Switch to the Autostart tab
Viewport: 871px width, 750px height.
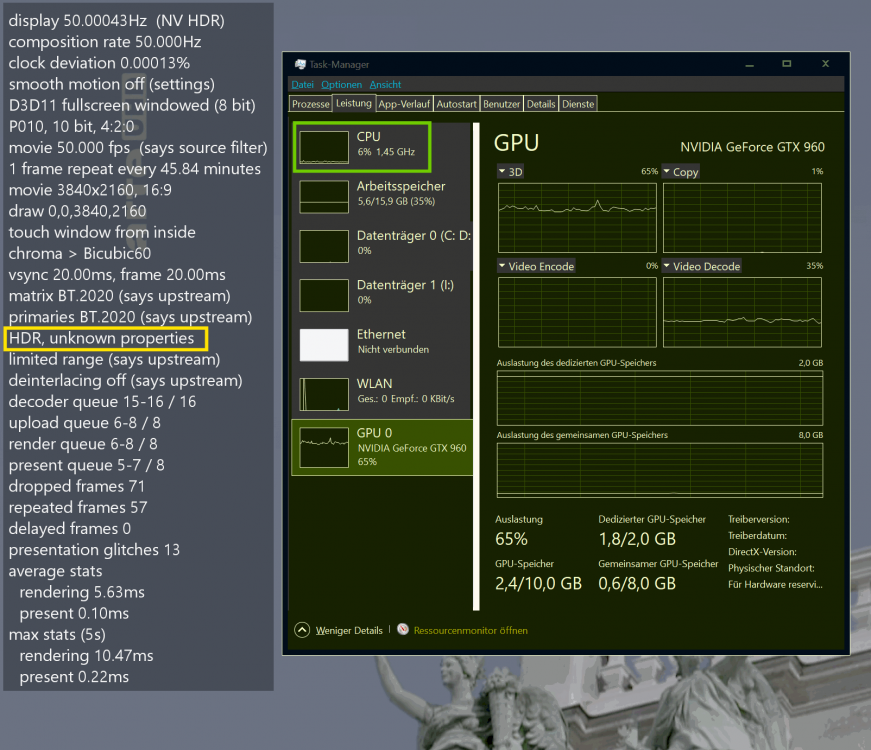tap(457, 103)
